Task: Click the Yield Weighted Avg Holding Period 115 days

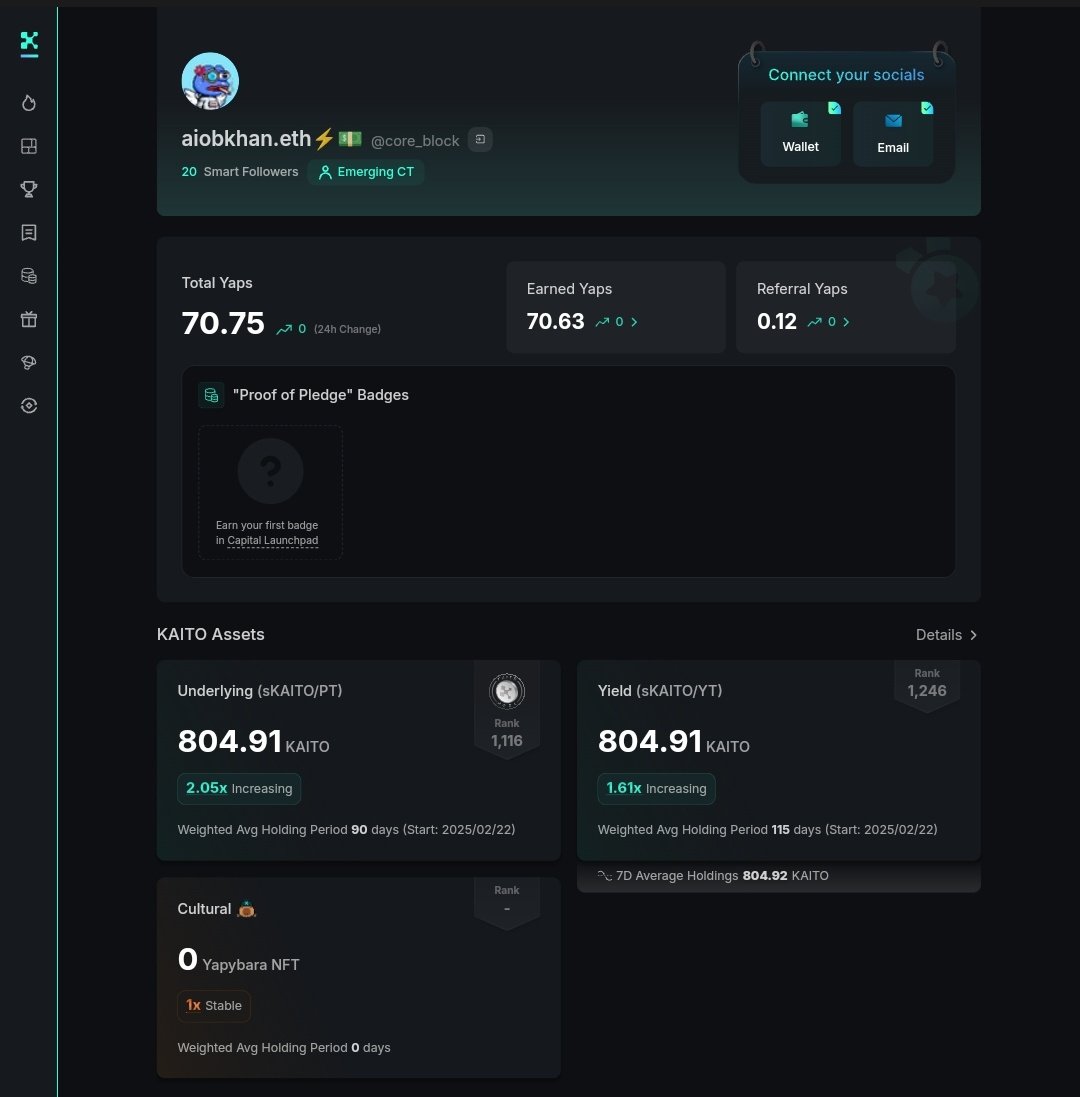Action: pos(767,830)
